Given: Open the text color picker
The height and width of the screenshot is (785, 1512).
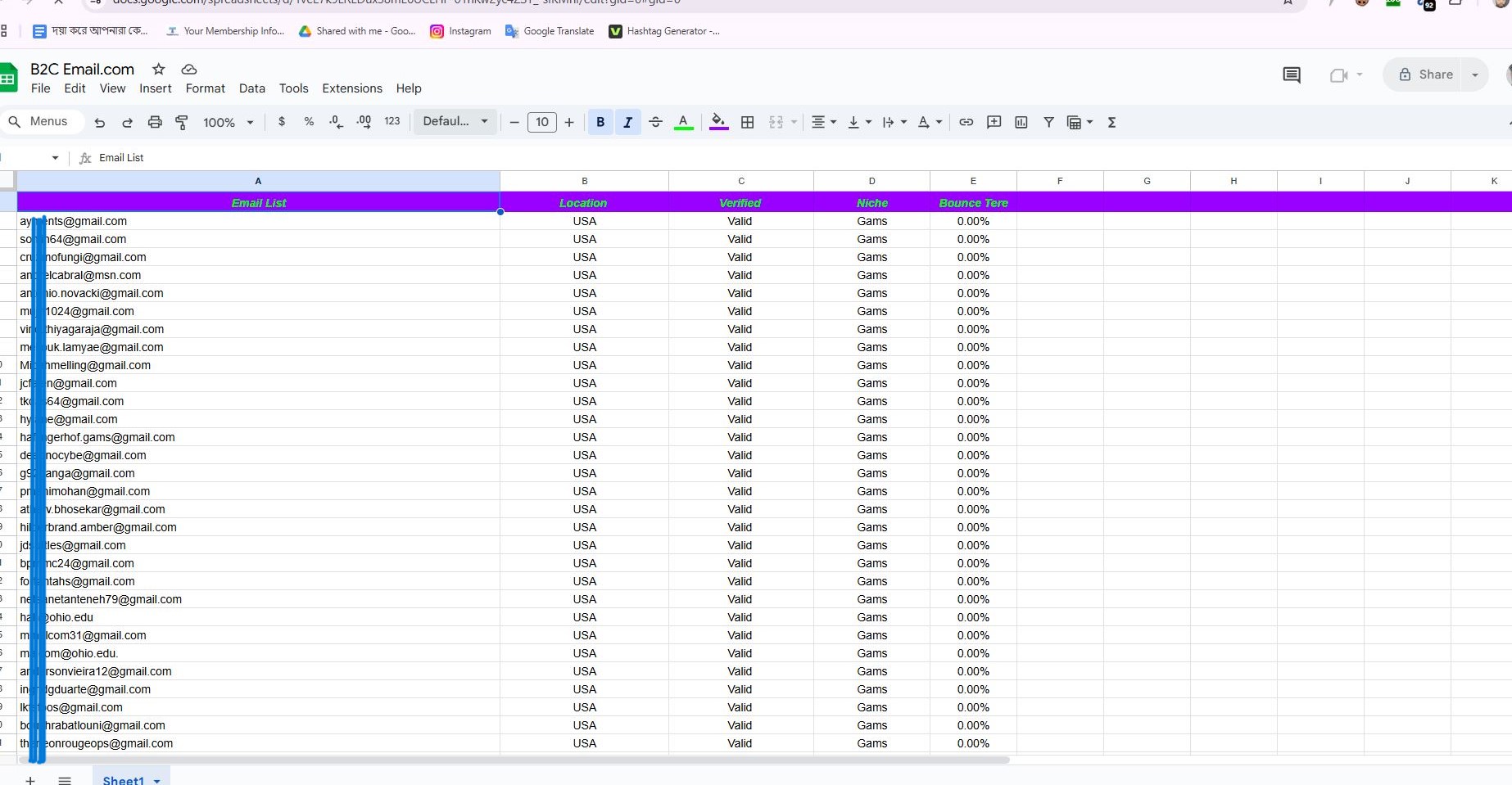Looking at the screenshot, I should click(683, 122).
